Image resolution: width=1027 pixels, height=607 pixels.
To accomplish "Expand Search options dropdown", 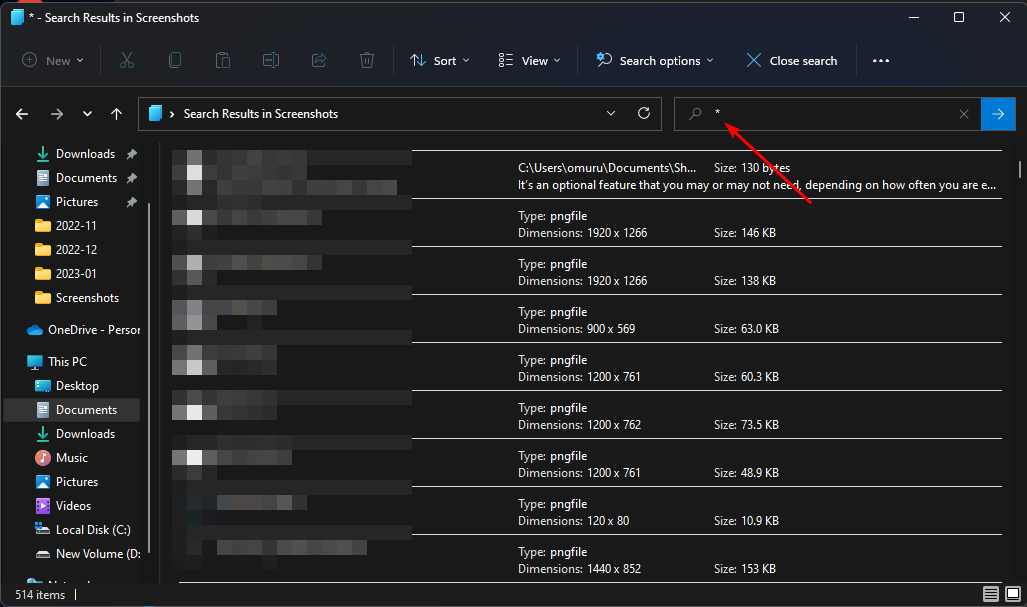I will point(655,61).
